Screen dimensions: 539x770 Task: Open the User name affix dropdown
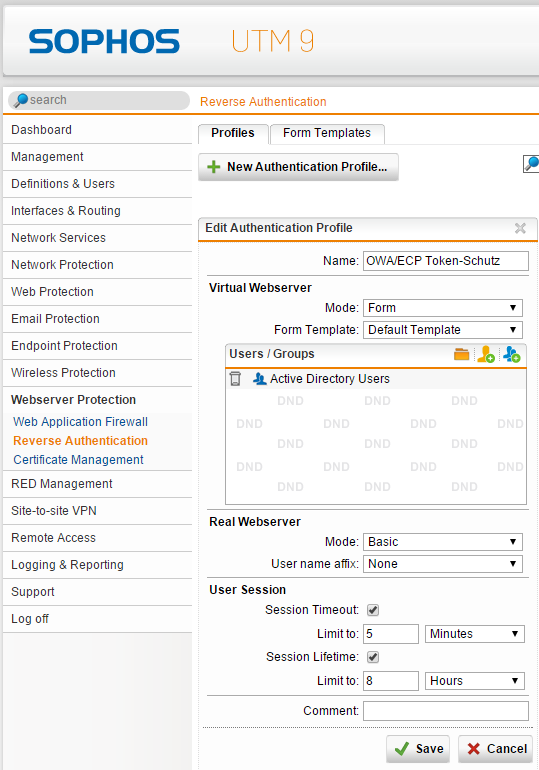click(443, 564)
